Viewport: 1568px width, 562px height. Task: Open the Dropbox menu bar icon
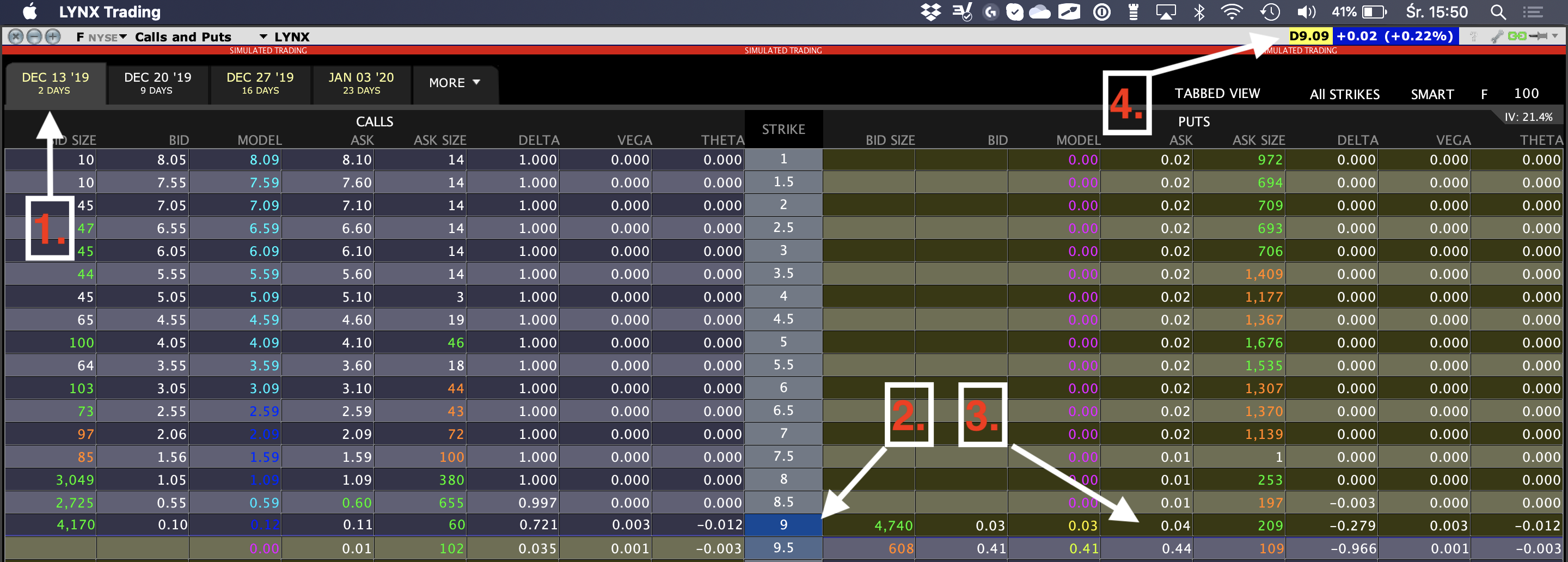[x=930, y=11]
